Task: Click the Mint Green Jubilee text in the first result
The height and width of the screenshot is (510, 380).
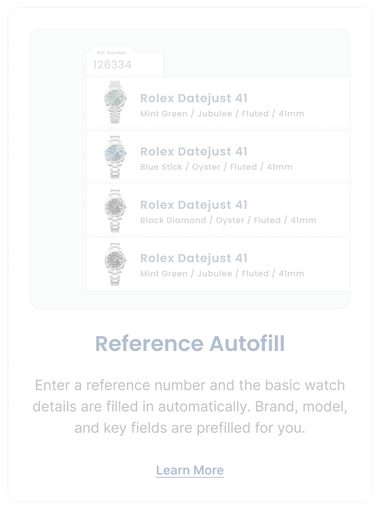Action: coord(222,113)
